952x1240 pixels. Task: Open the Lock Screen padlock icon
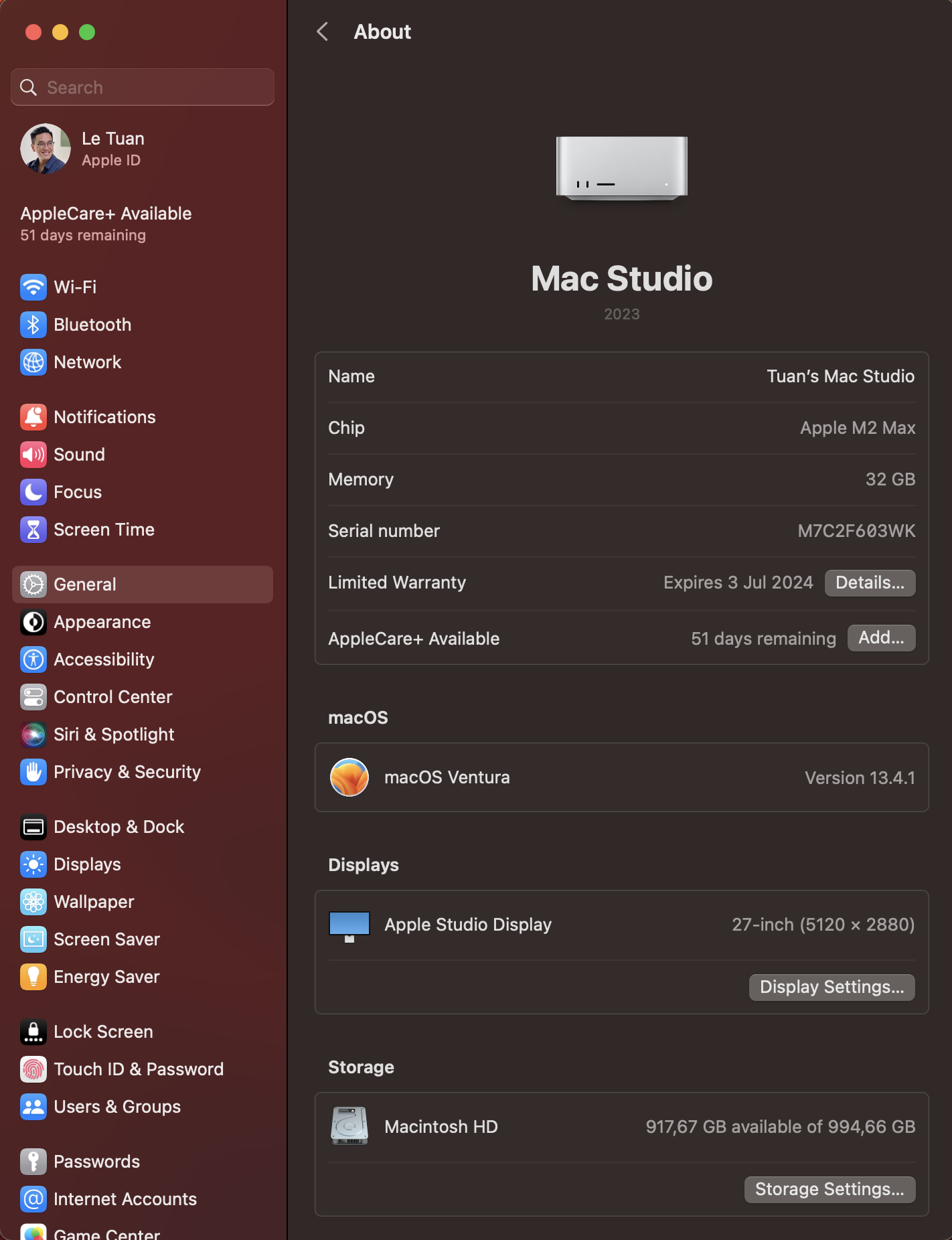33,1032
